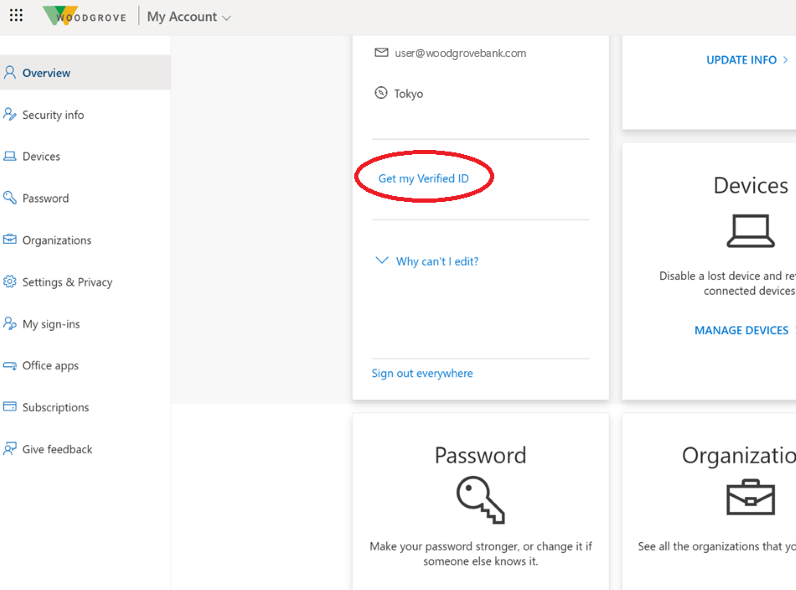
Task: Click the Give feedback icon
Action: click(x=10, y=448)
